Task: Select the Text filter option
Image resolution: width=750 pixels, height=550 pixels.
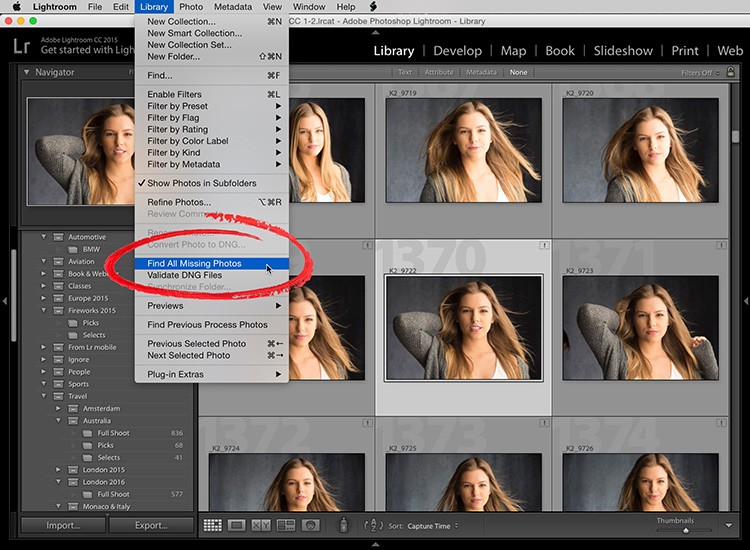Action: tap(405, 72)
